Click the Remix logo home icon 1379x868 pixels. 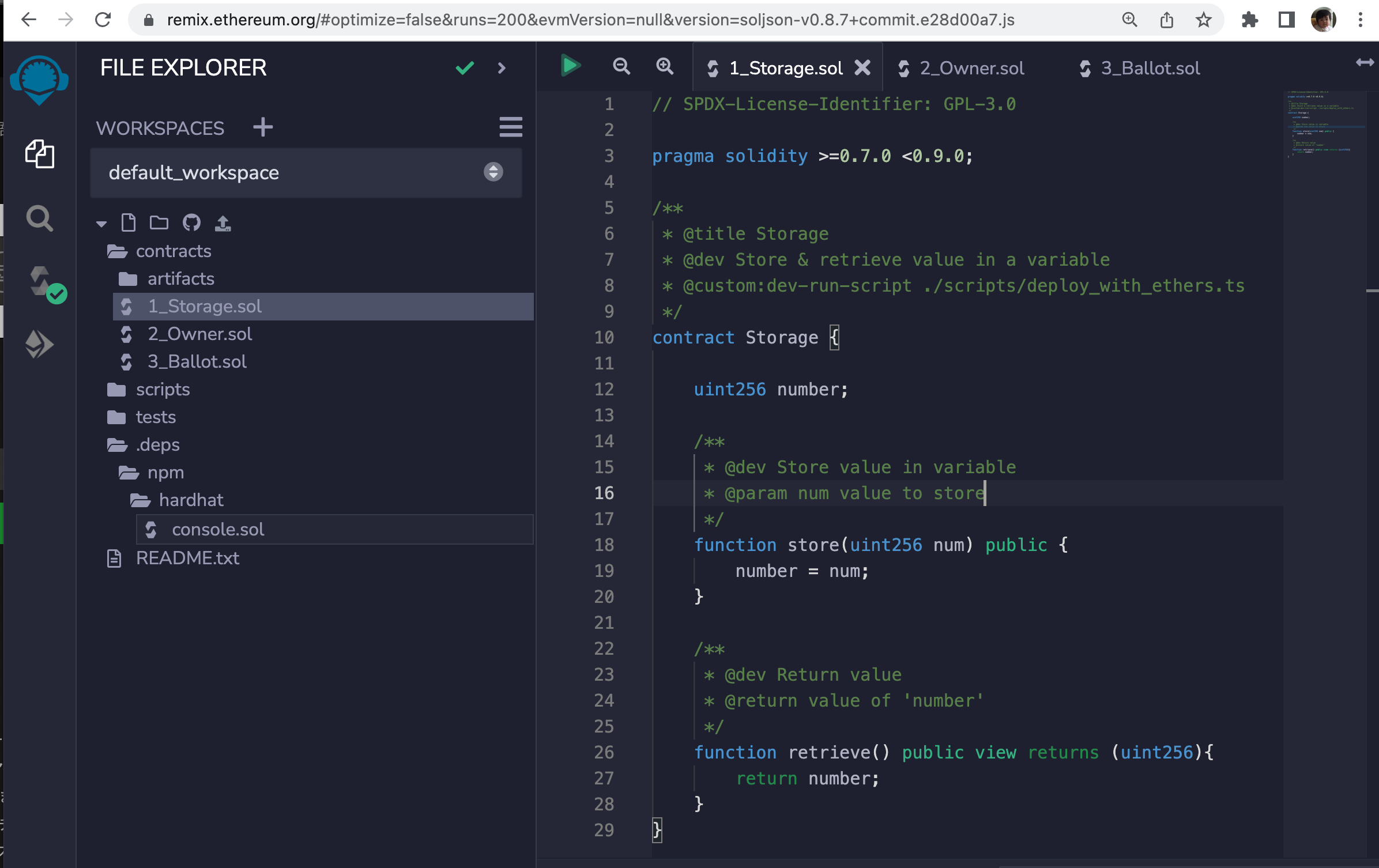coord(39,80)
